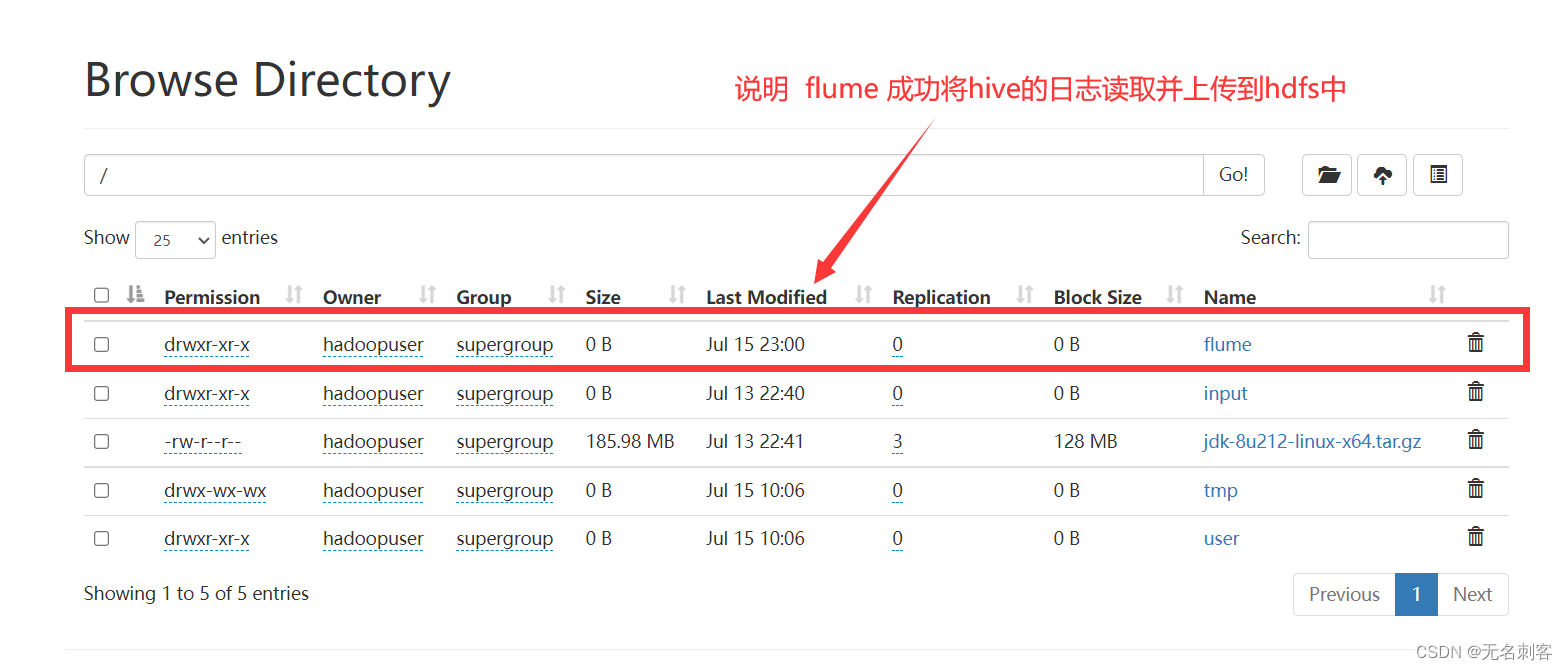Check the tmp row checkbox
This screenshot has height=670, width=1568.
point(101,490)
